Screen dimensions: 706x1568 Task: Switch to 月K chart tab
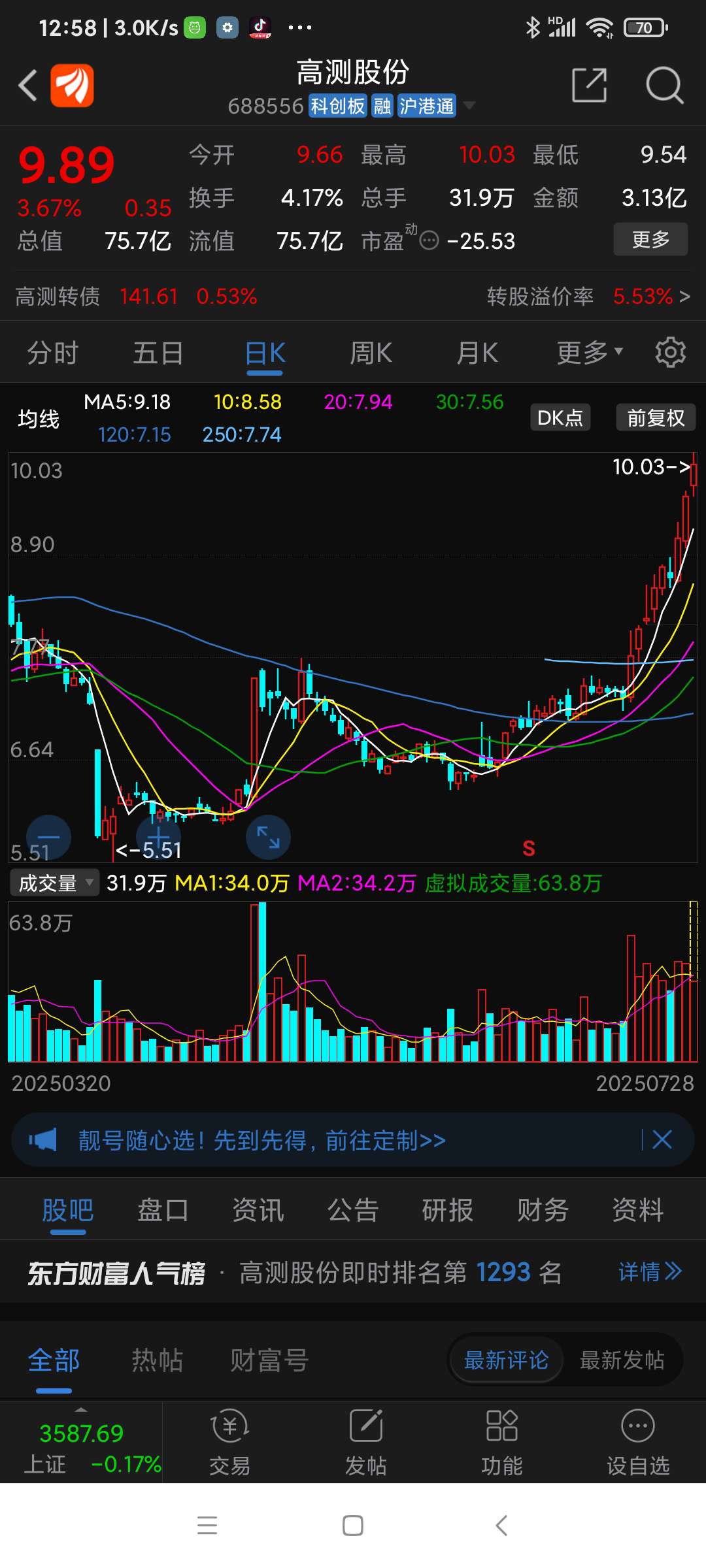[477, 353]
